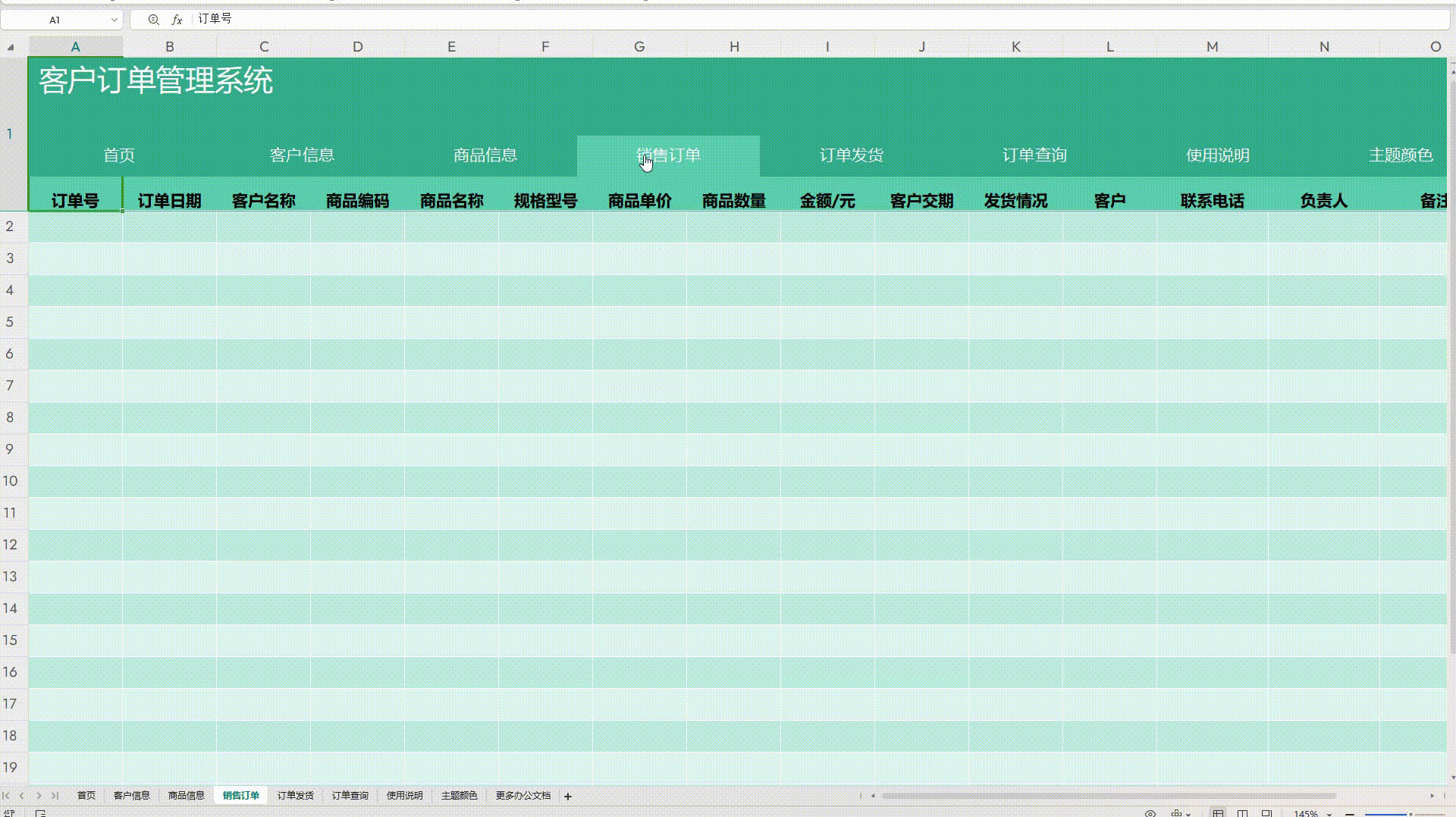Viewport: 1456px width, 817px height.
Task: Click the 商品名称 header cell
Action: [x=452, y=201]
